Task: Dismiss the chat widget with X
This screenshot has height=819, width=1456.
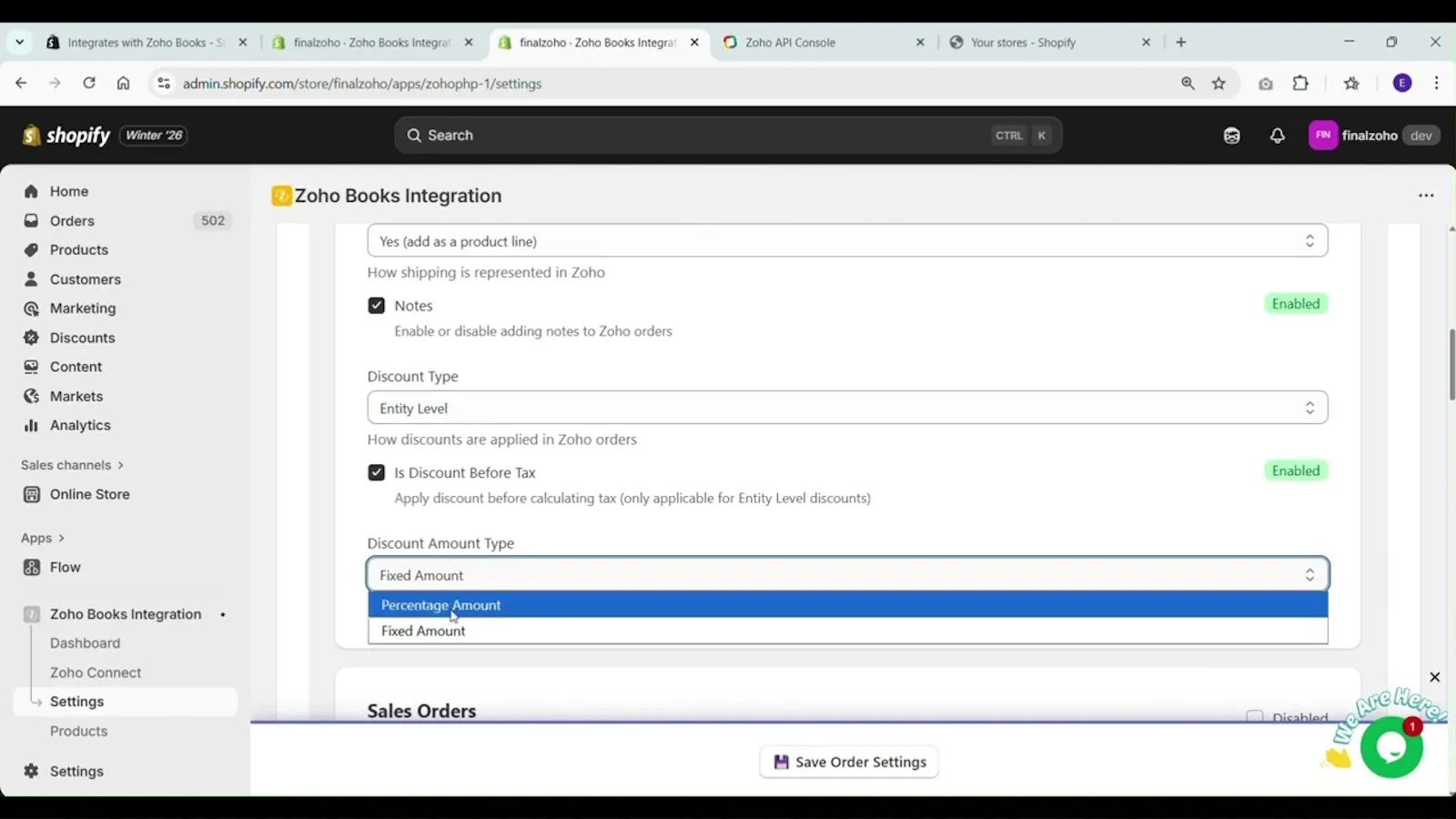Action: click(x=1434, y=677)
